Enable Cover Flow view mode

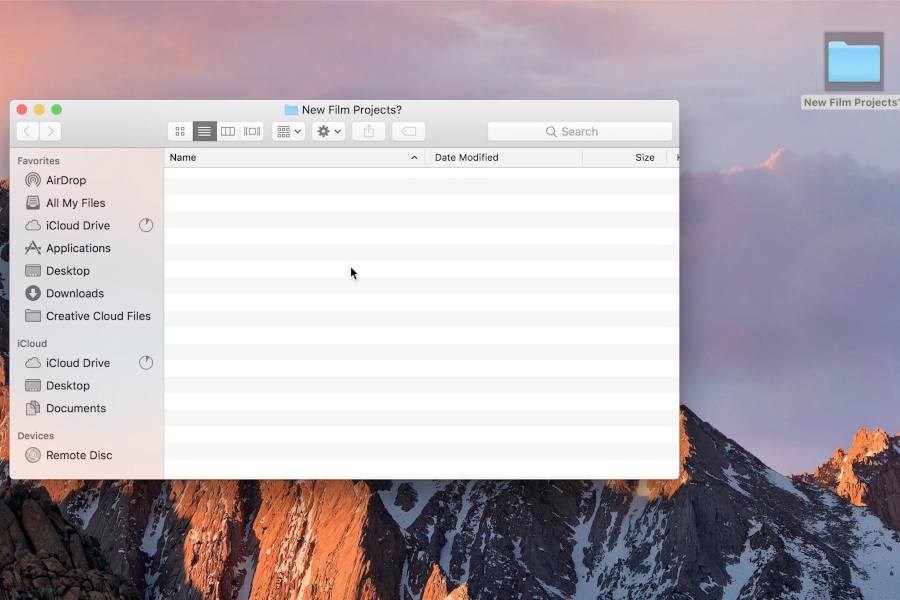(252, 132)
